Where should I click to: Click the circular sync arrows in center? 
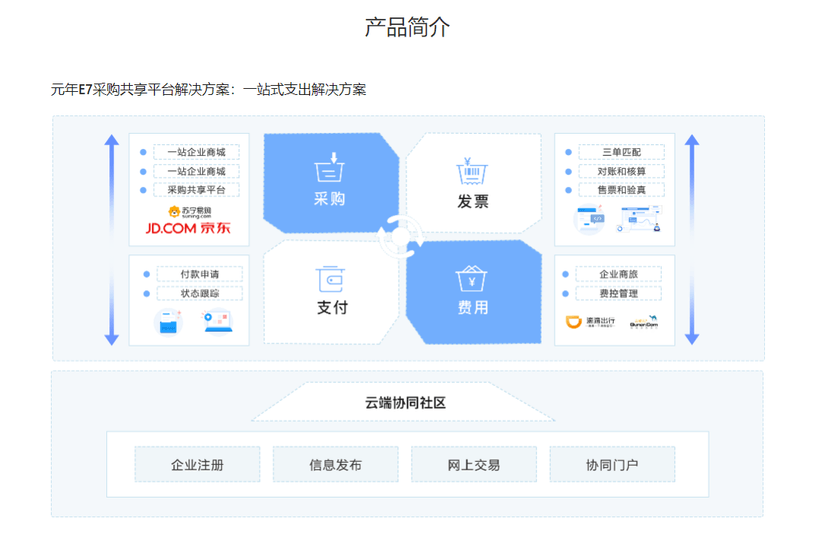[x=402, y=238]
